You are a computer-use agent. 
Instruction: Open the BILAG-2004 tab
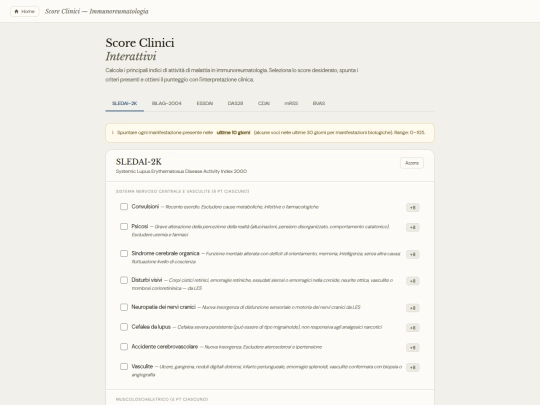click(167, 103)
